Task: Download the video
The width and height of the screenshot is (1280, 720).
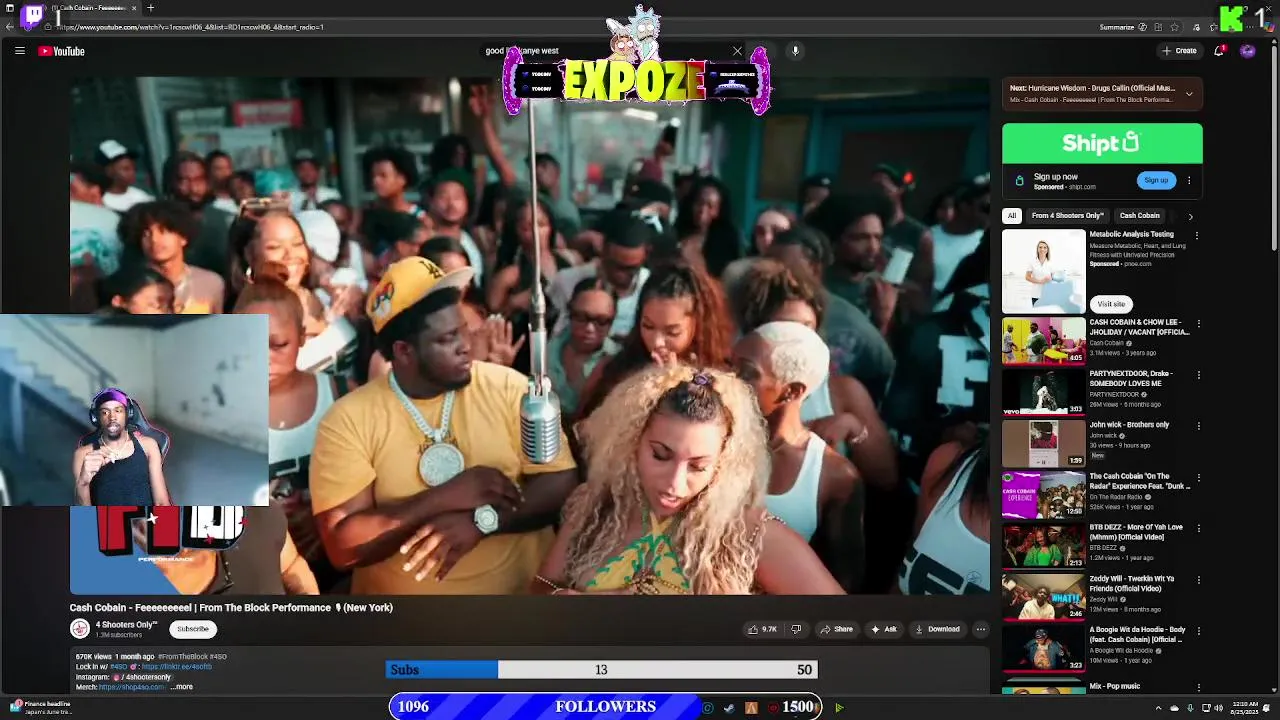Action: [x=938, y=629]
